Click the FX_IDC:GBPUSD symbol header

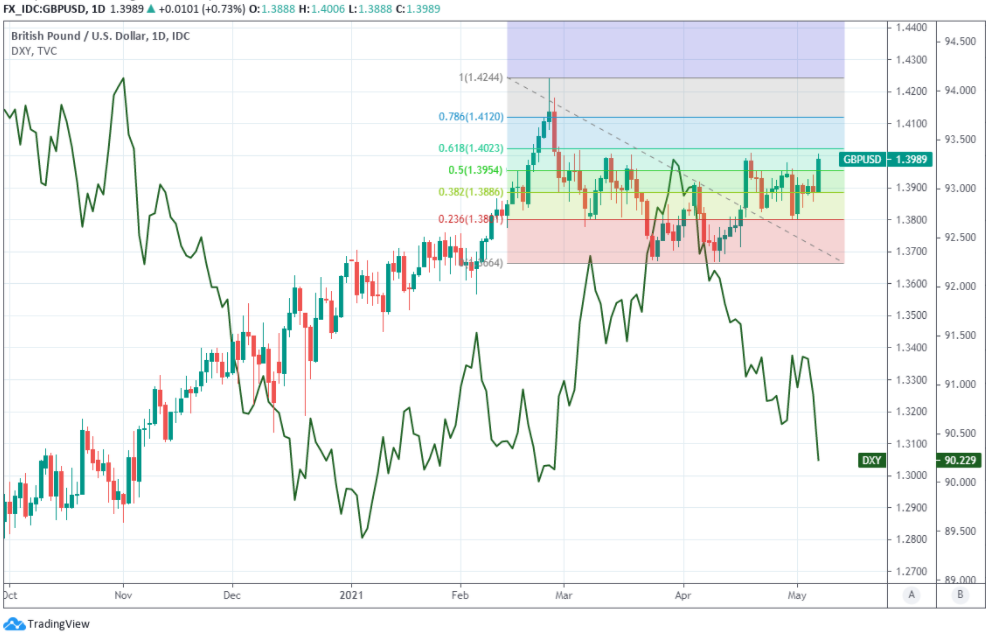coord(43,8)
